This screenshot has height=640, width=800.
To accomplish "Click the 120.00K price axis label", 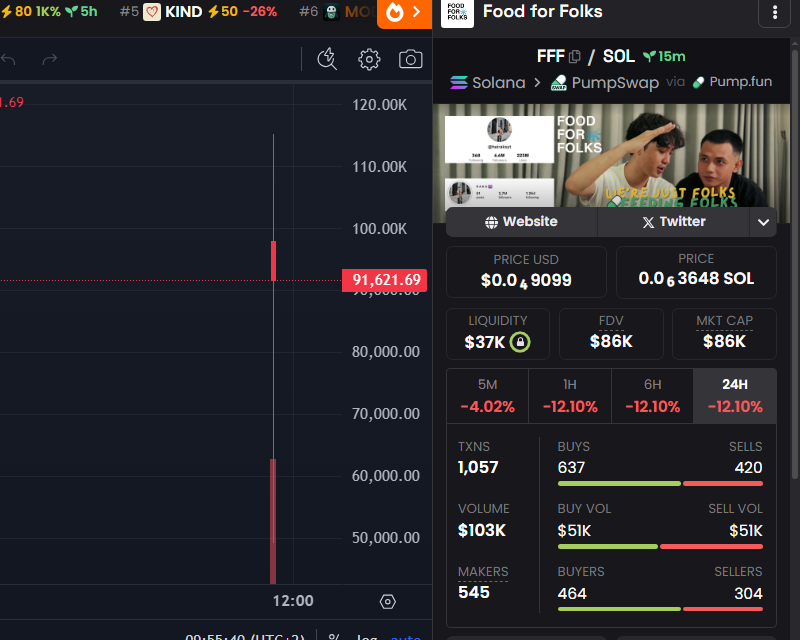I will pos(379,105).
